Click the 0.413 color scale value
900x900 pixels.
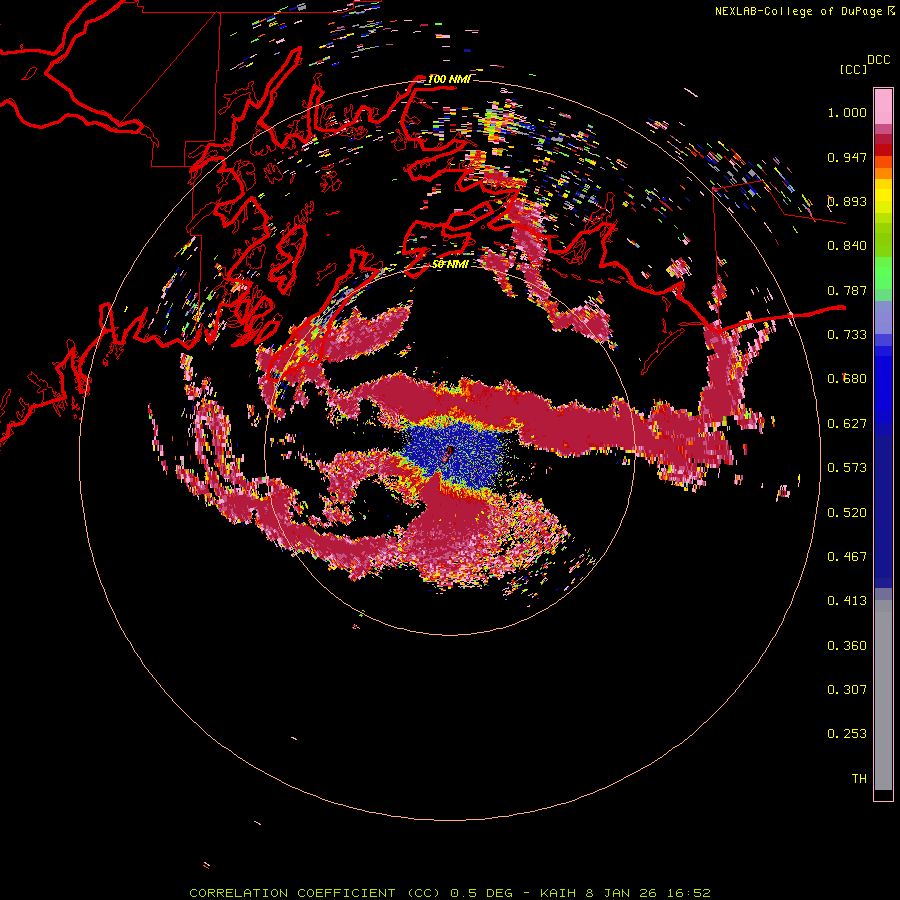(847, 601)
